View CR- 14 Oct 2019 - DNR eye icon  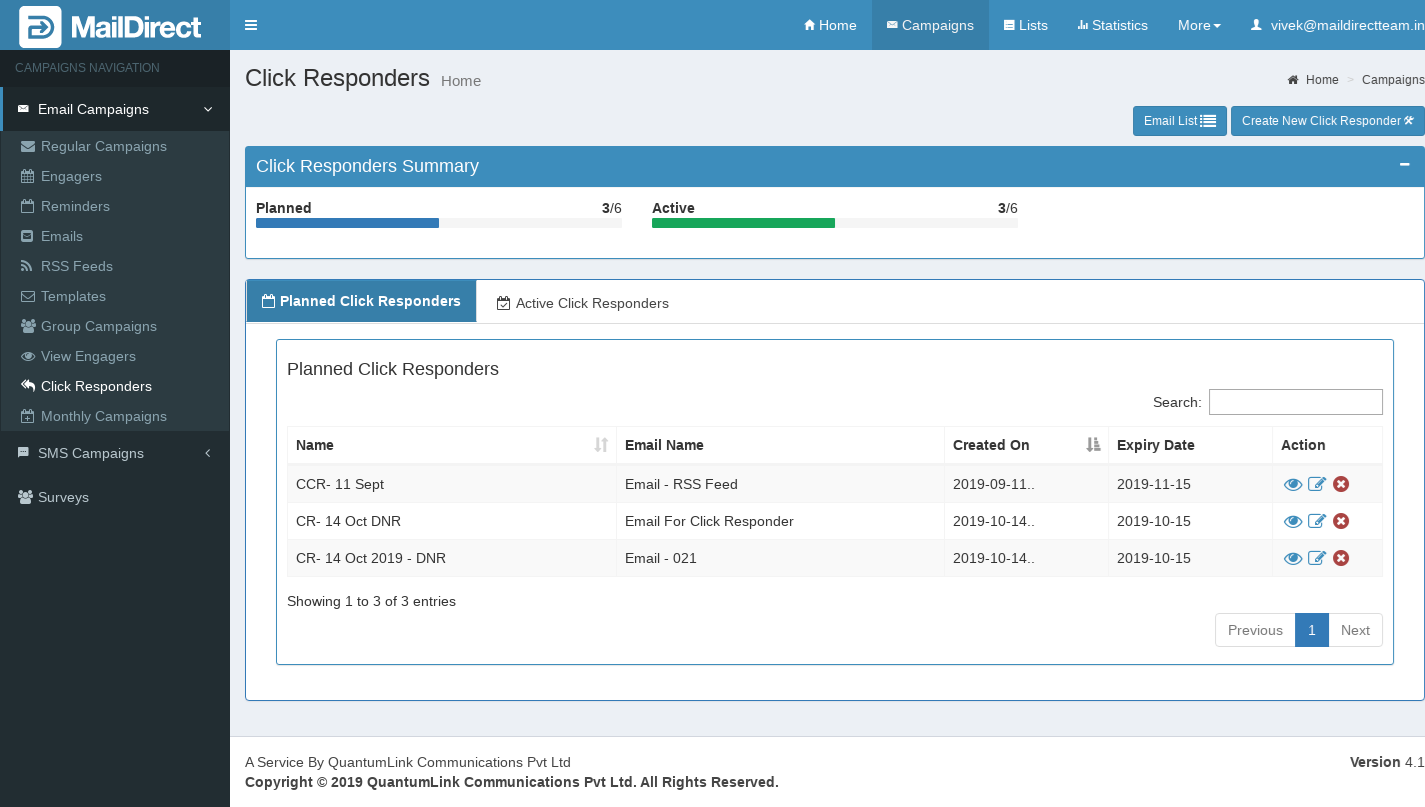point(1293,558)
